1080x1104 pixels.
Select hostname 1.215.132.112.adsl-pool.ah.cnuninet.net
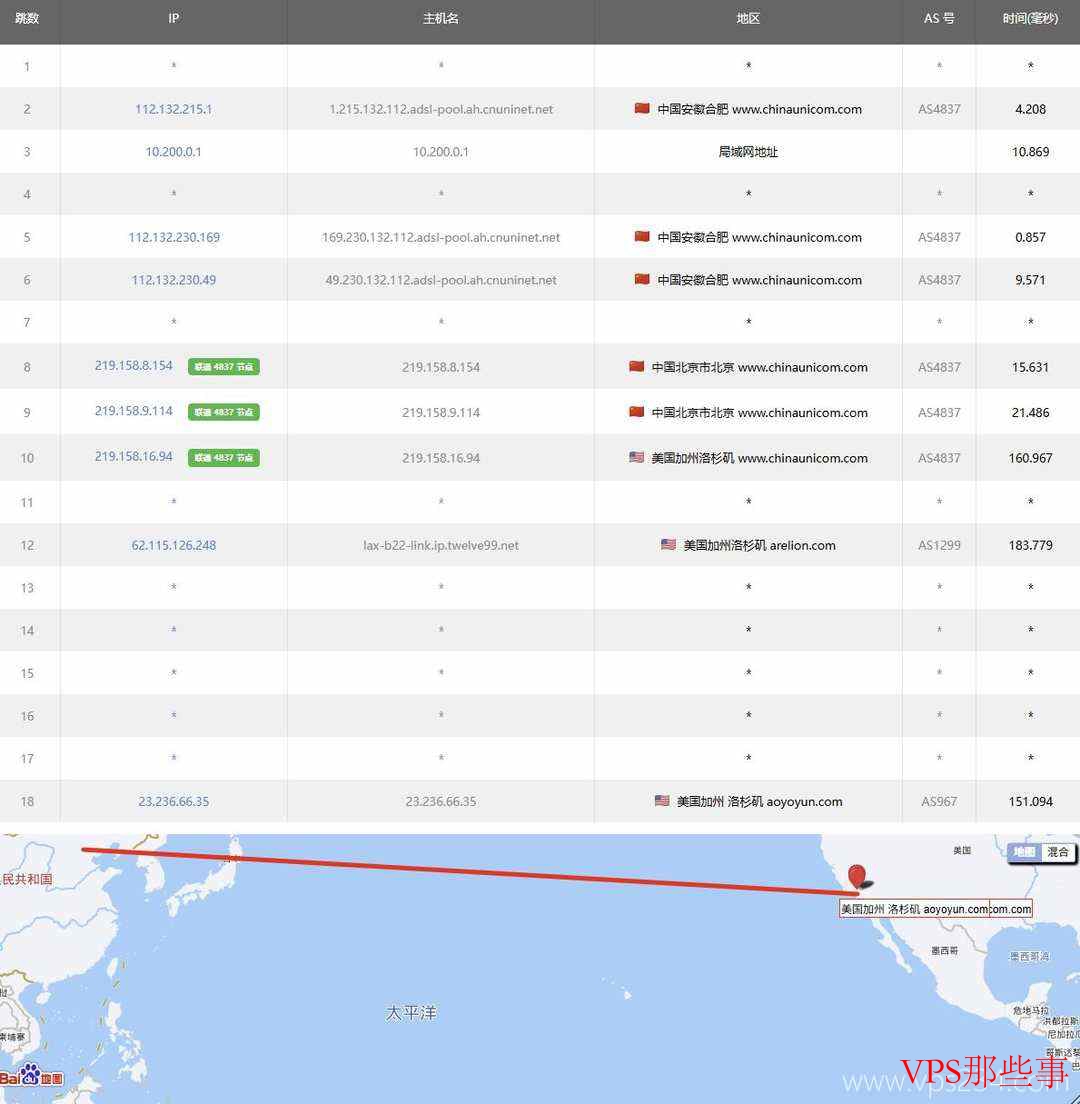(x=441, y=109)
